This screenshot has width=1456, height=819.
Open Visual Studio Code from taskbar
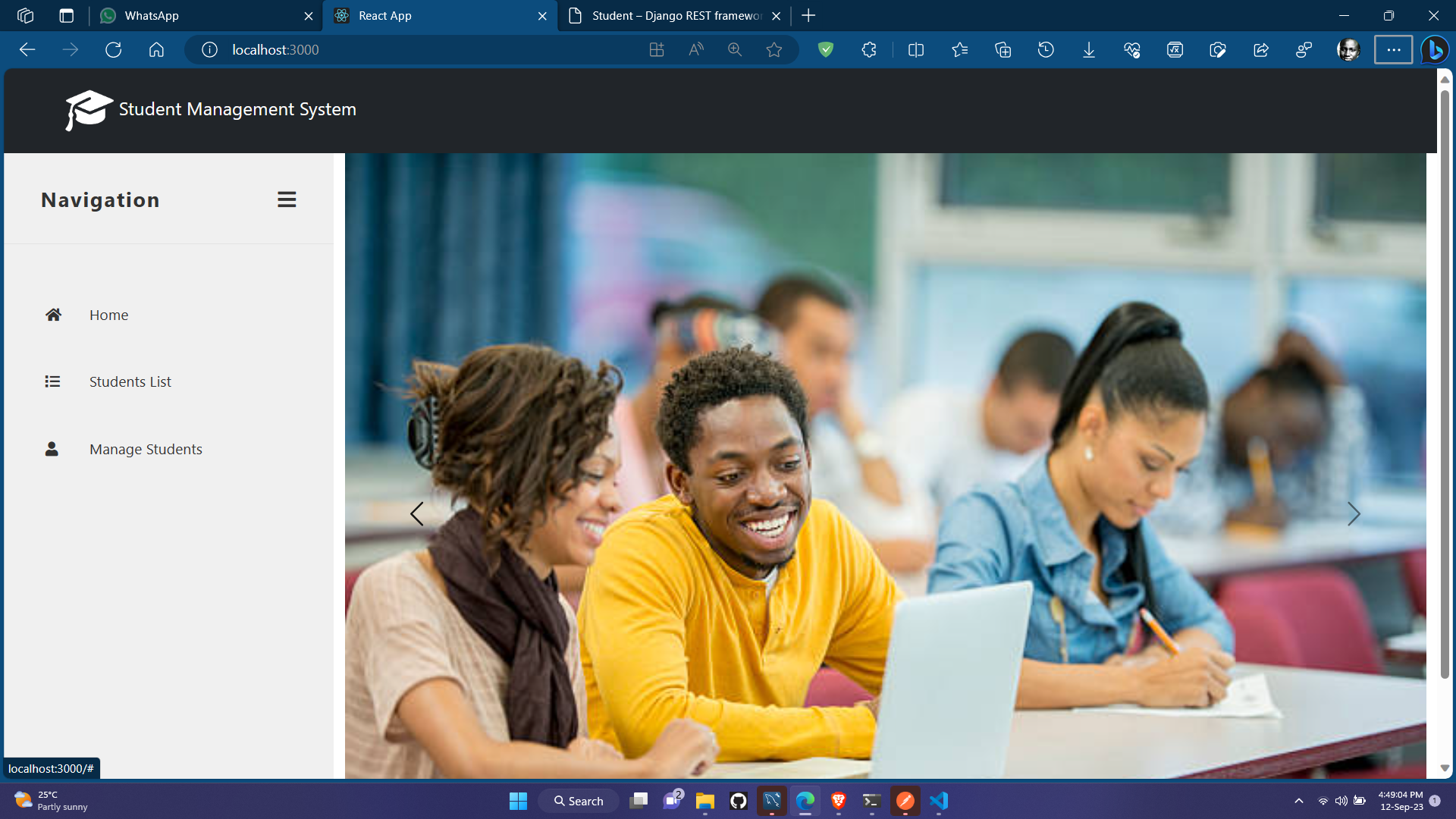[939, 801]
